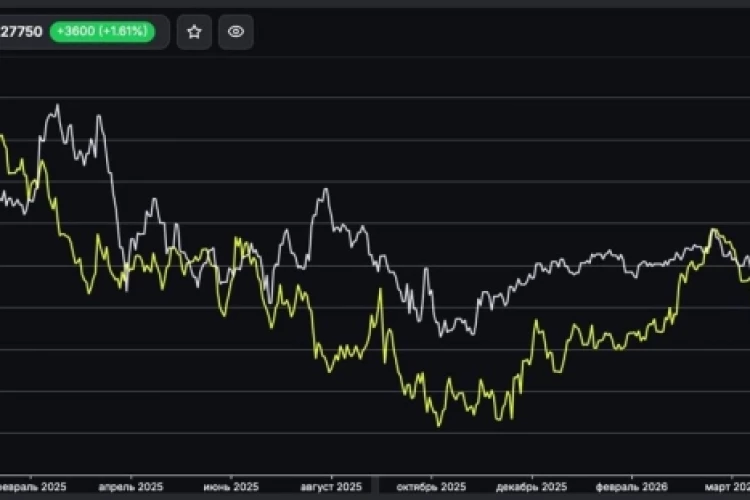
Task: Click the green +3600 (+1.61%) badge
Action: coord(102,32)
